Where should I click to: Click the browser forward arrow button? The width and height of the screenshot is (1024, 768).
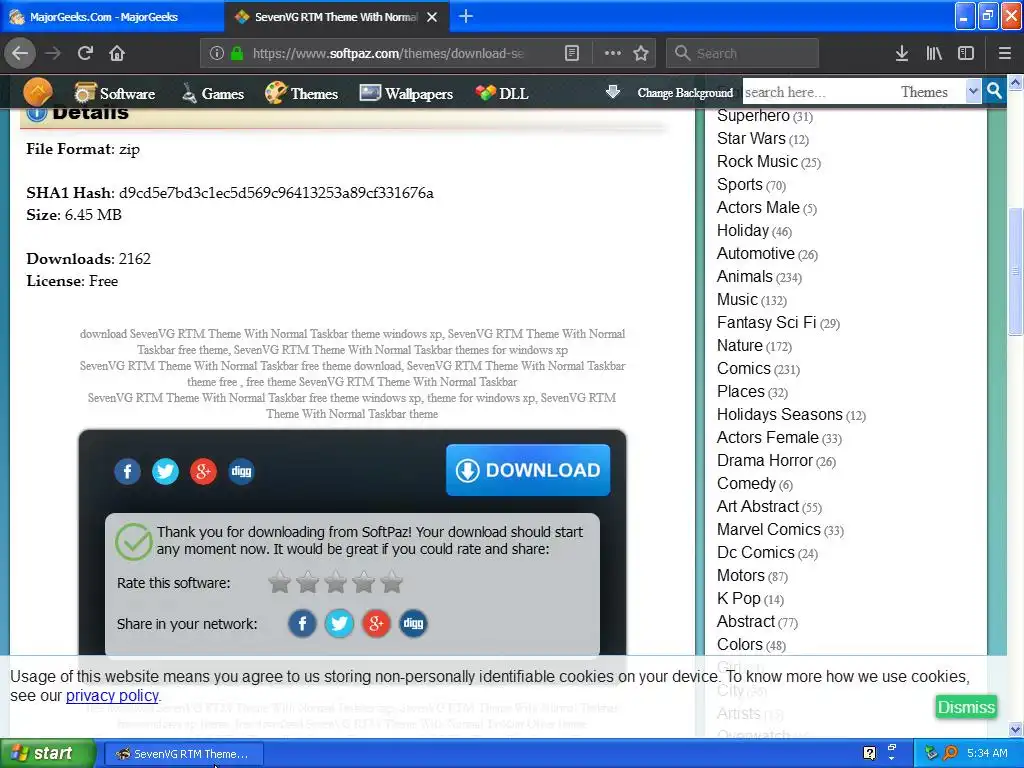click(53, 53)
